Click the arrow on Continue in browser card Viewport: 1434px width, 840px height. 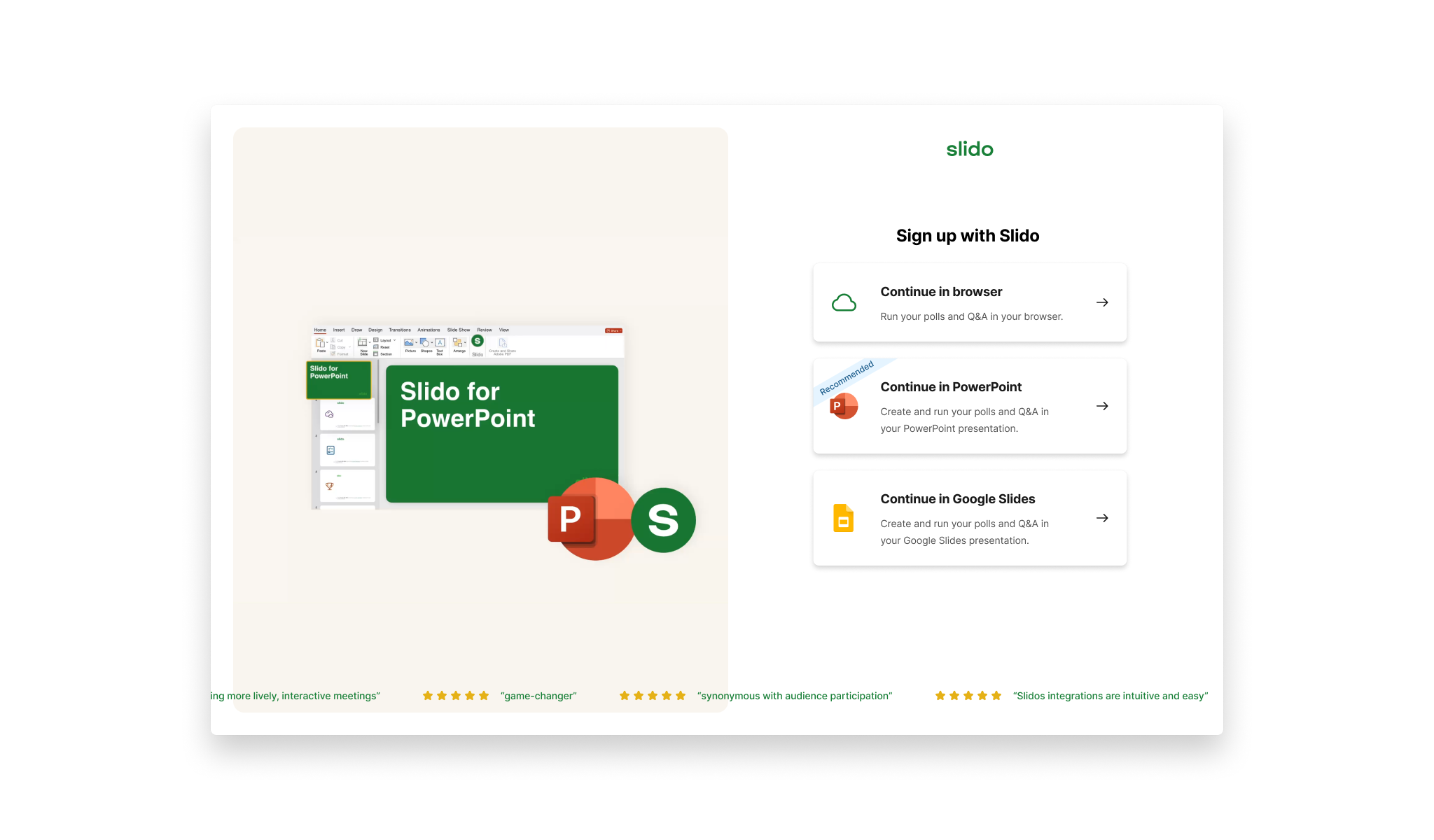coord(1102,302)
